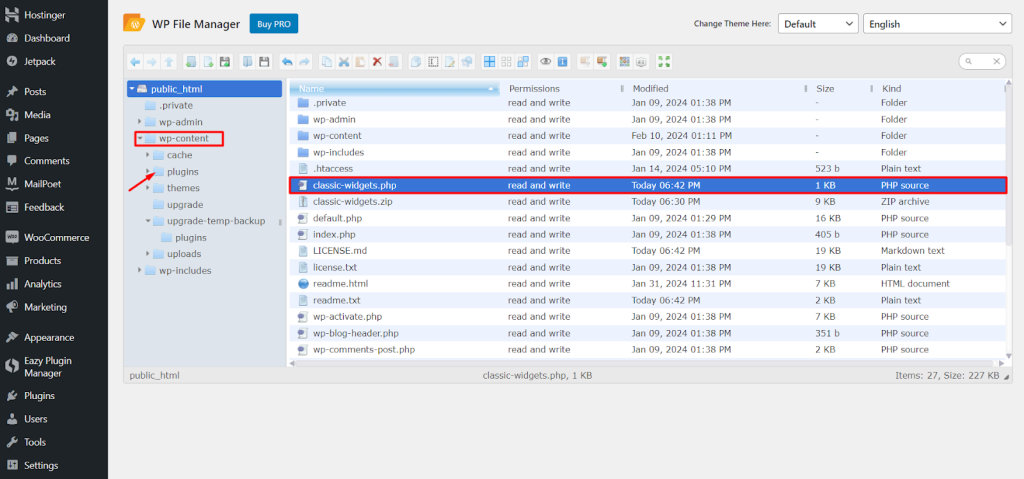Click the Redo toolbar arrow

pyautogui.click(x=304, y=62)
